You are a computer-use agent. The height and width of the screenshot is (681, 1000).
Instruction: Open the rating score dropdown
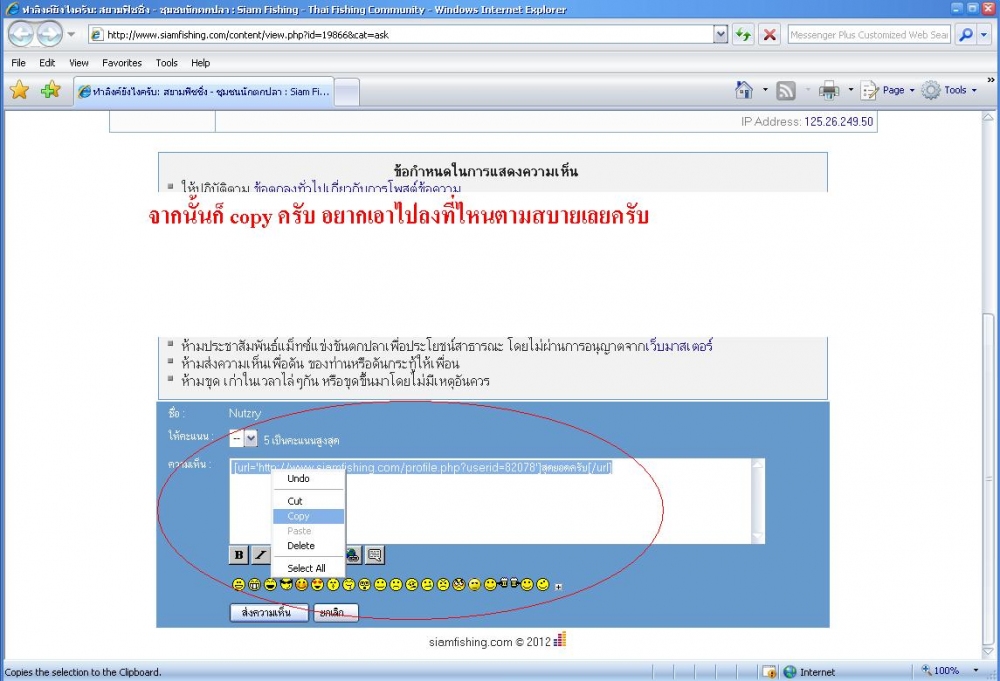tap(243, 439)
